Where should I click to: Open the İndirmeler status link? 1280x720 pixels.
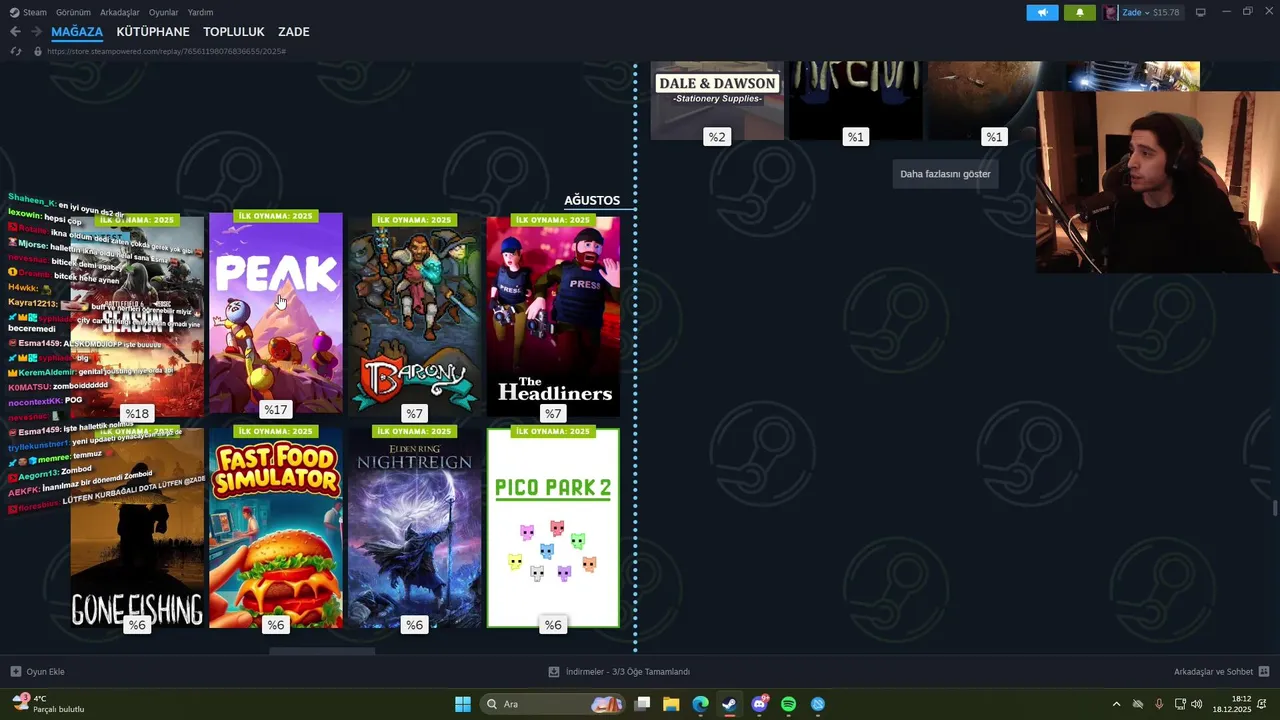point(628,672)
